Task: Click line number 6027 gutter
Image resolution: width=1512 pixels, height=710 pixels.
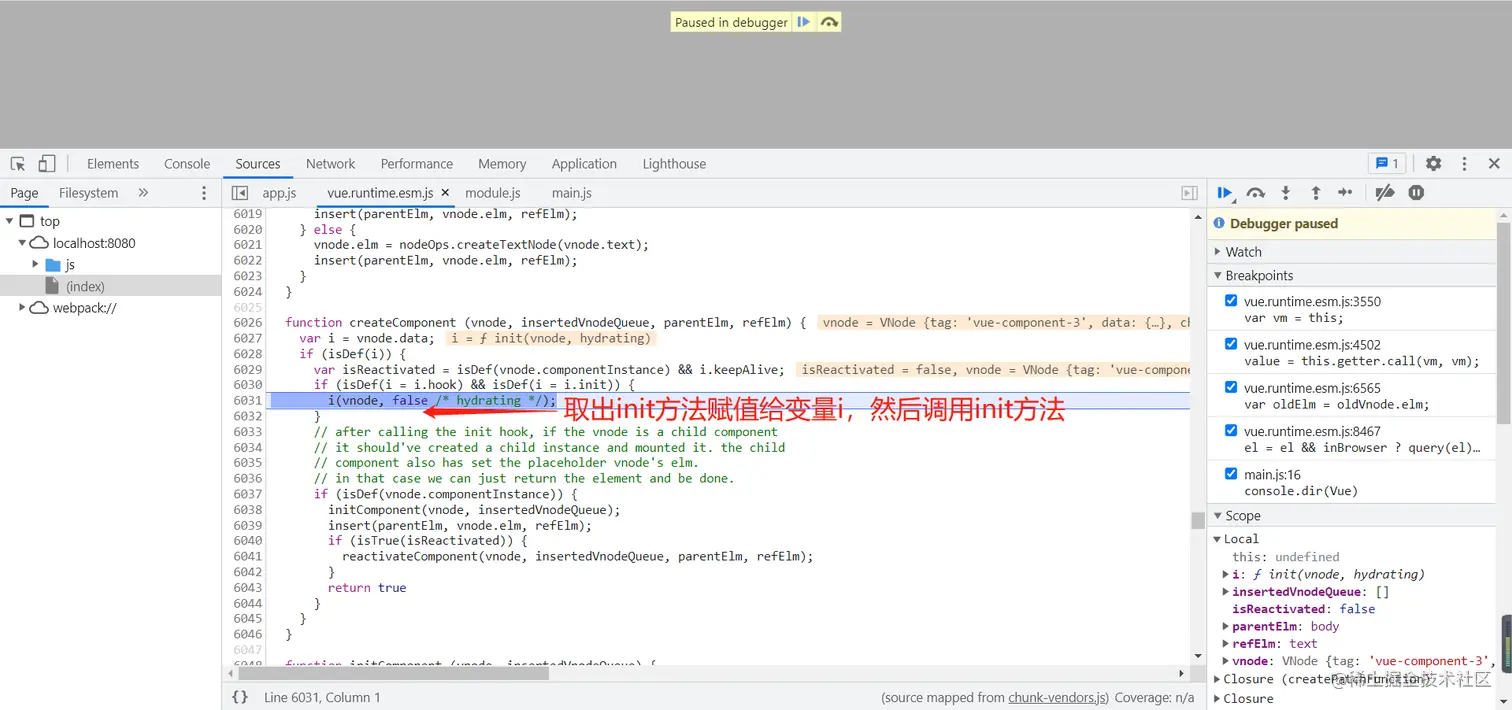Action: point(247,338)
